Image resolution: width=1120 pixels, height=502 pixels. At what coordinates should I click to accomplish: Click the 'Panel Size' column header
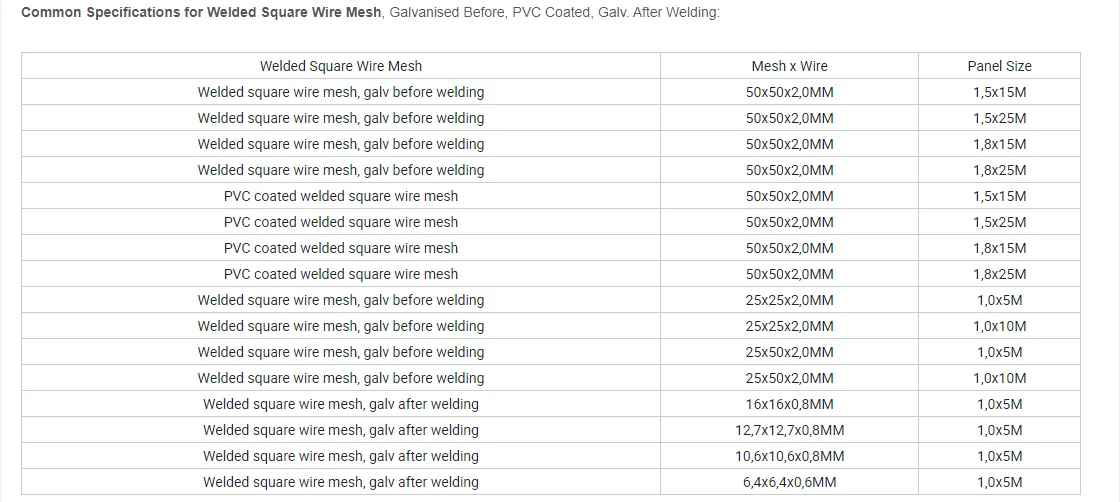pyautogui.click(x=999, y=66)
